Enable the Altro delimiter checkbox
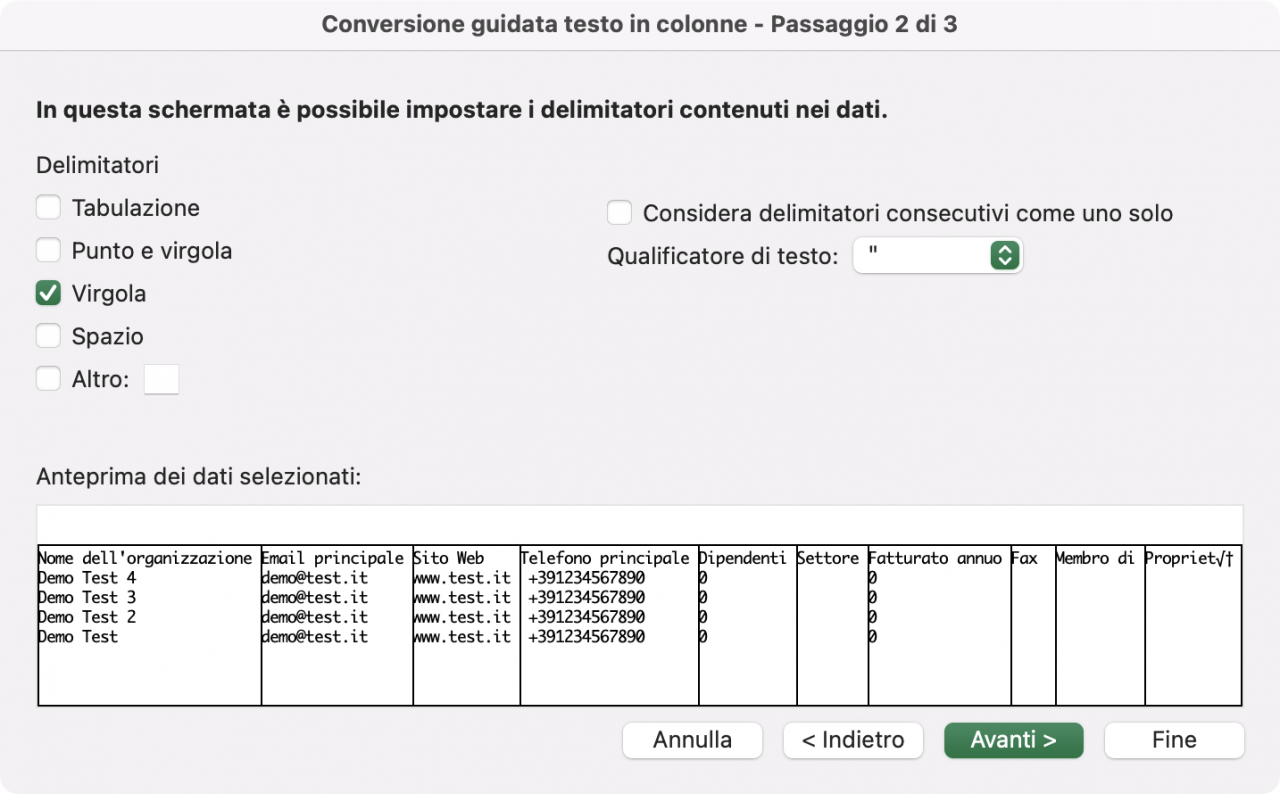Image resolution: width=1280 pixels, height=794 pixels. pyautogui.click(x=48, y=380)
